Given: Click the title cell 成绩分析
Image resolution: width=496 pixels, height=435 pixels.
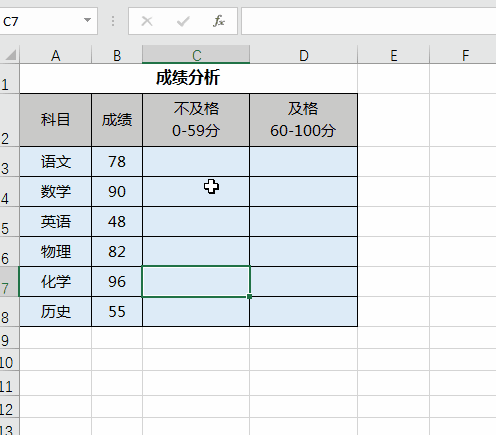Looking at the screenshot, I should coord(188,79).
